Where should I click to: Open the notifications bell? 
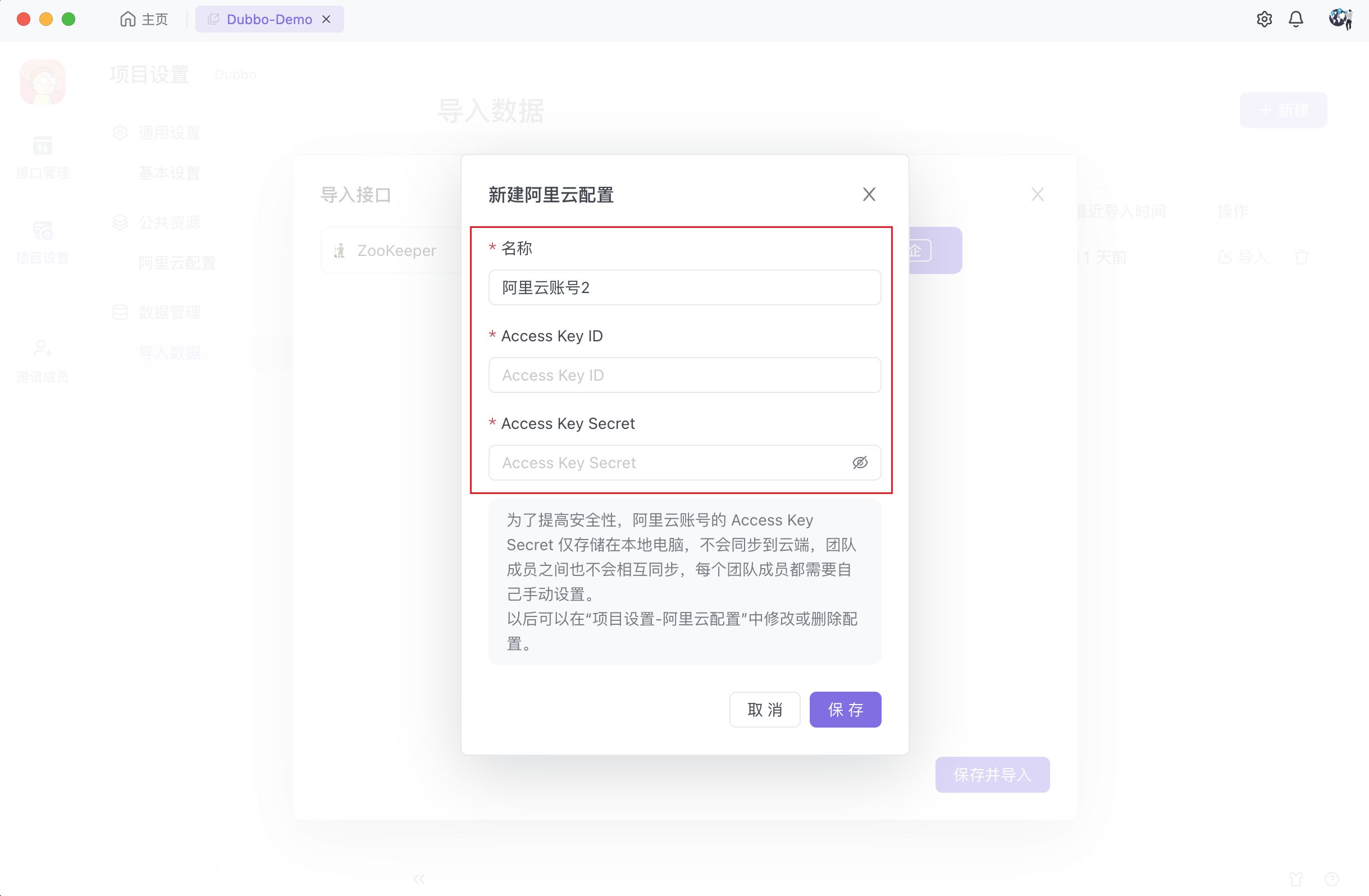click(x=1295, y=20)
